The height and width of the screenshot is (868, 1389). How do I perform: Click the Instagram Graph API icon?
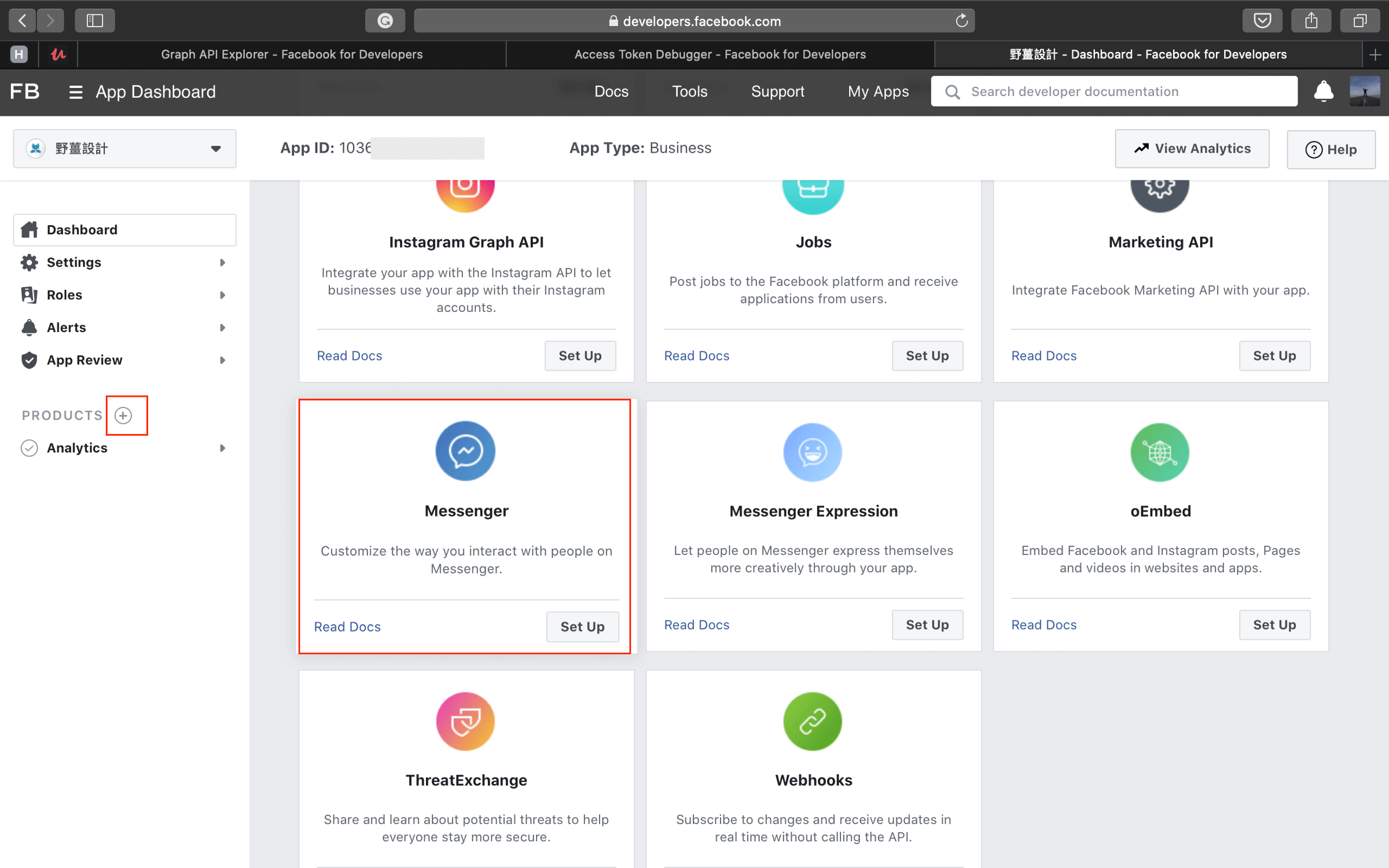[465, 196]
